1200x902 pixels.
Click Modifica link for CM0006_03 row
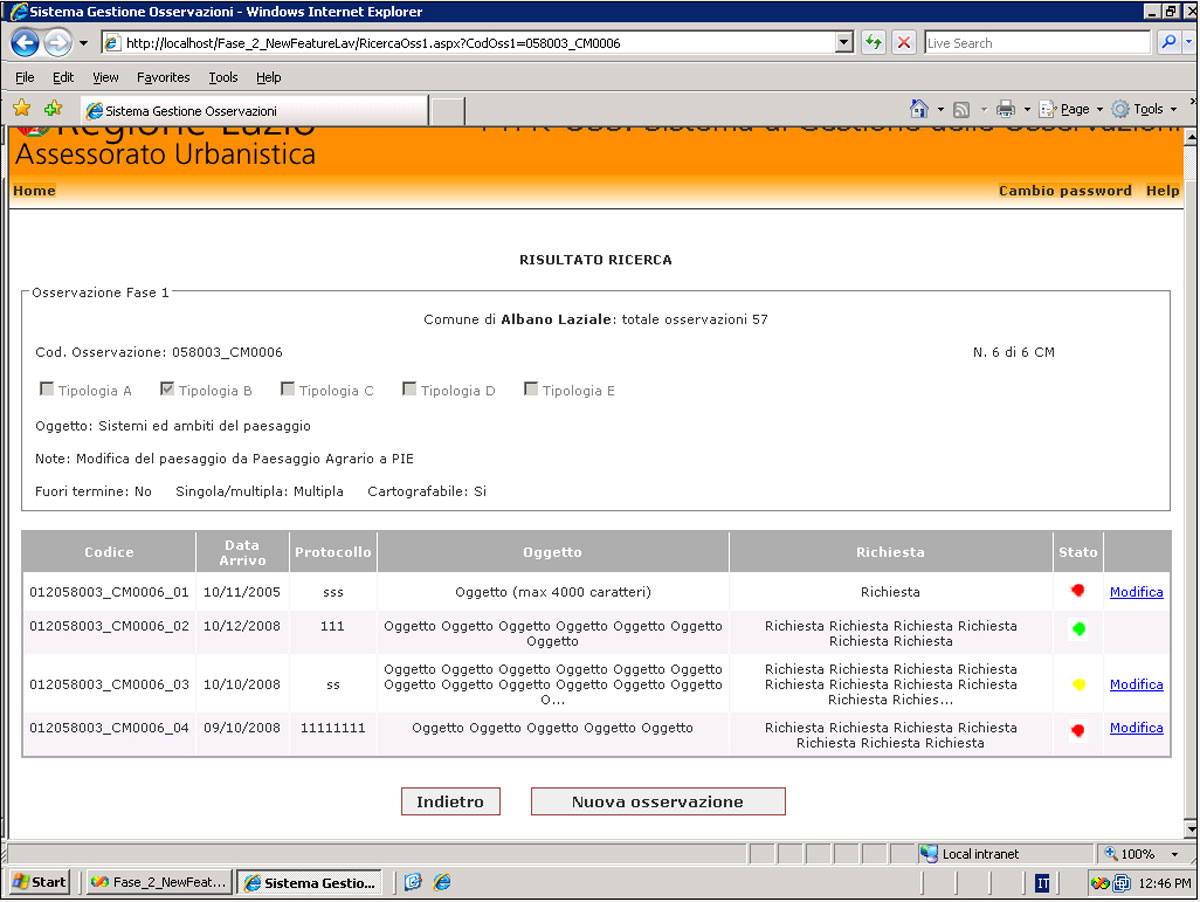click(x=1136, y=685)
